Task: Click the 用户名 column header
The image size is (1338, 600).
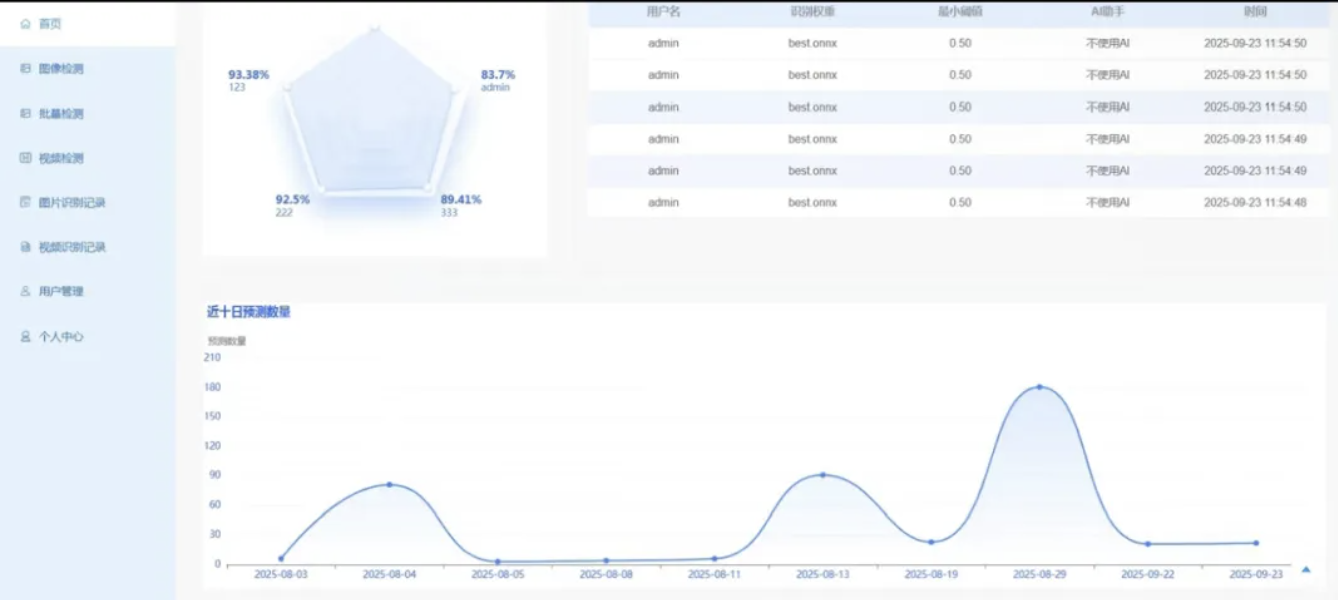Action: coord(663,12)
